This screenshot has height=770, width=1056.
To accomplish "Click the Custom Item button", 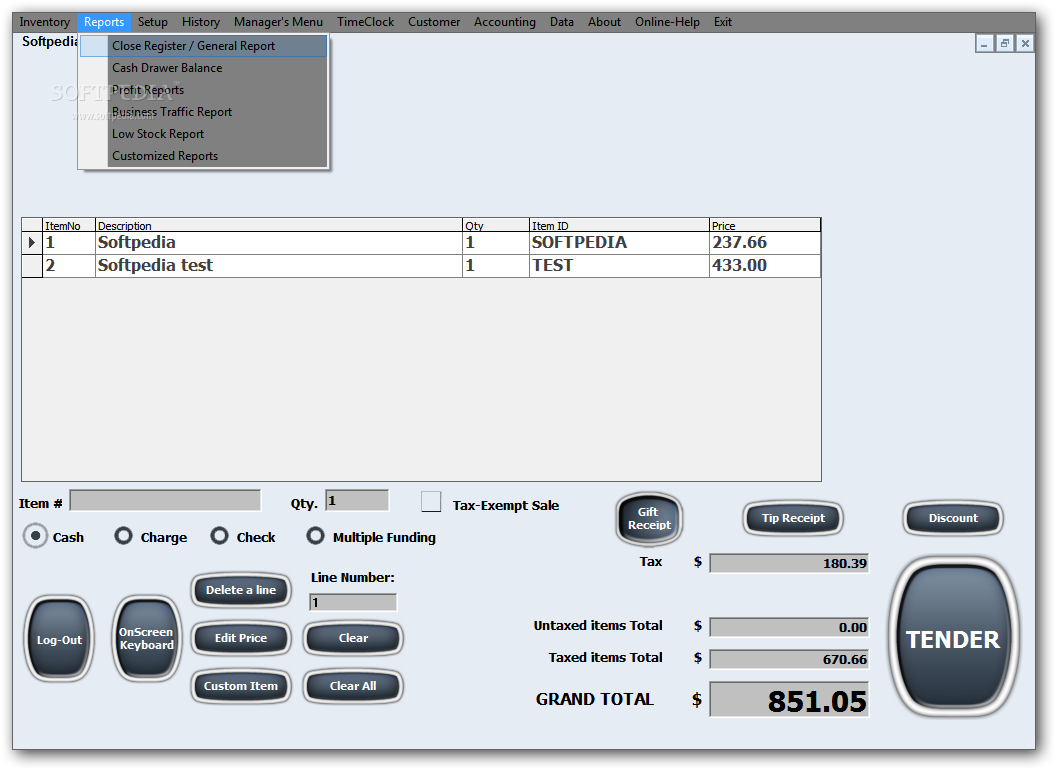I will click(241, 686).
